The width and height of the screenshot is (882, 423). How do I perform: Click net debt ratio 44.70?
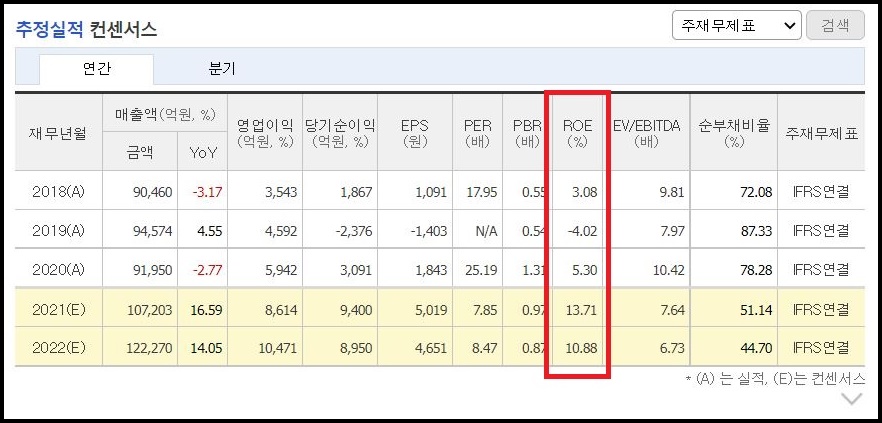[757, 348]
